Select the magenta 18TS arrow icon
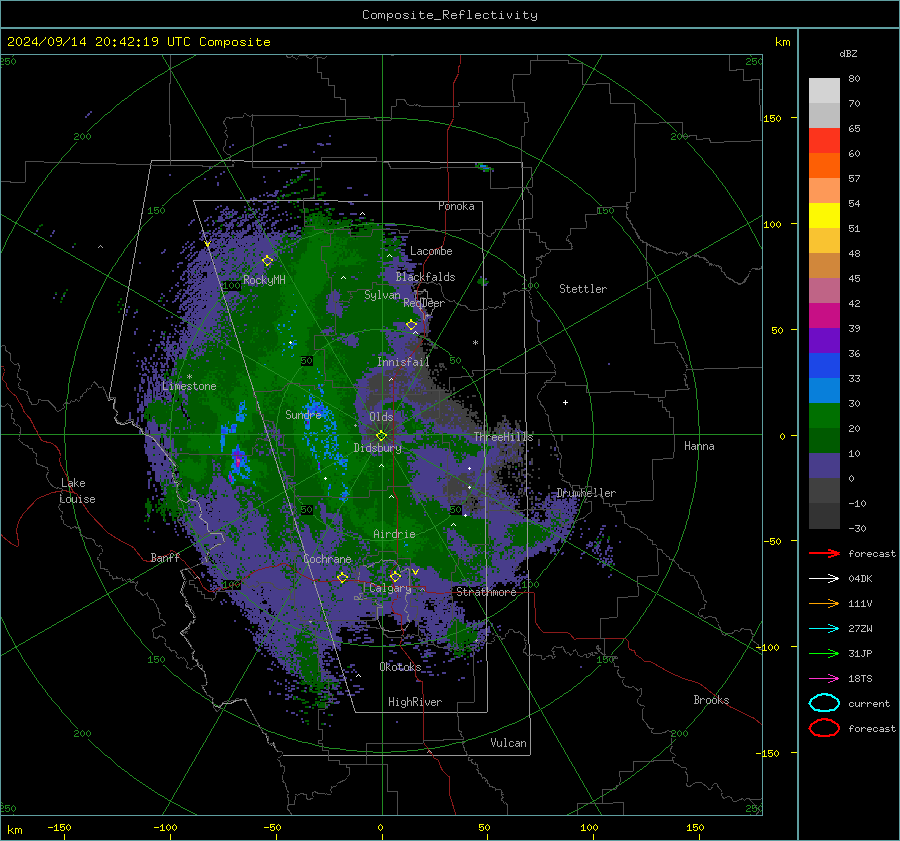 824,679
